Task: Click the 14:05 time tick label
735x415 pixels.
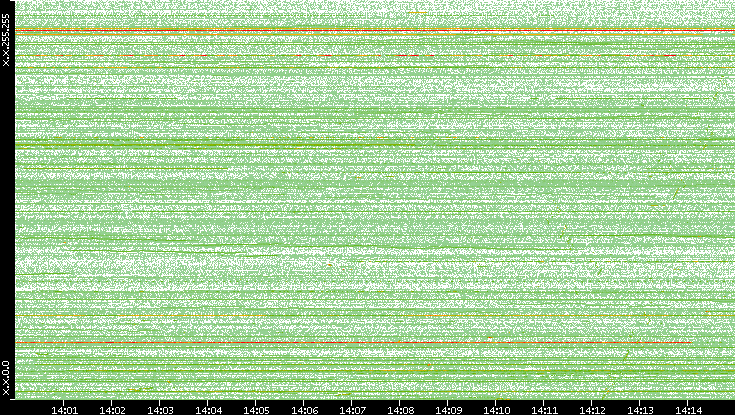Action: pos(256,410)
